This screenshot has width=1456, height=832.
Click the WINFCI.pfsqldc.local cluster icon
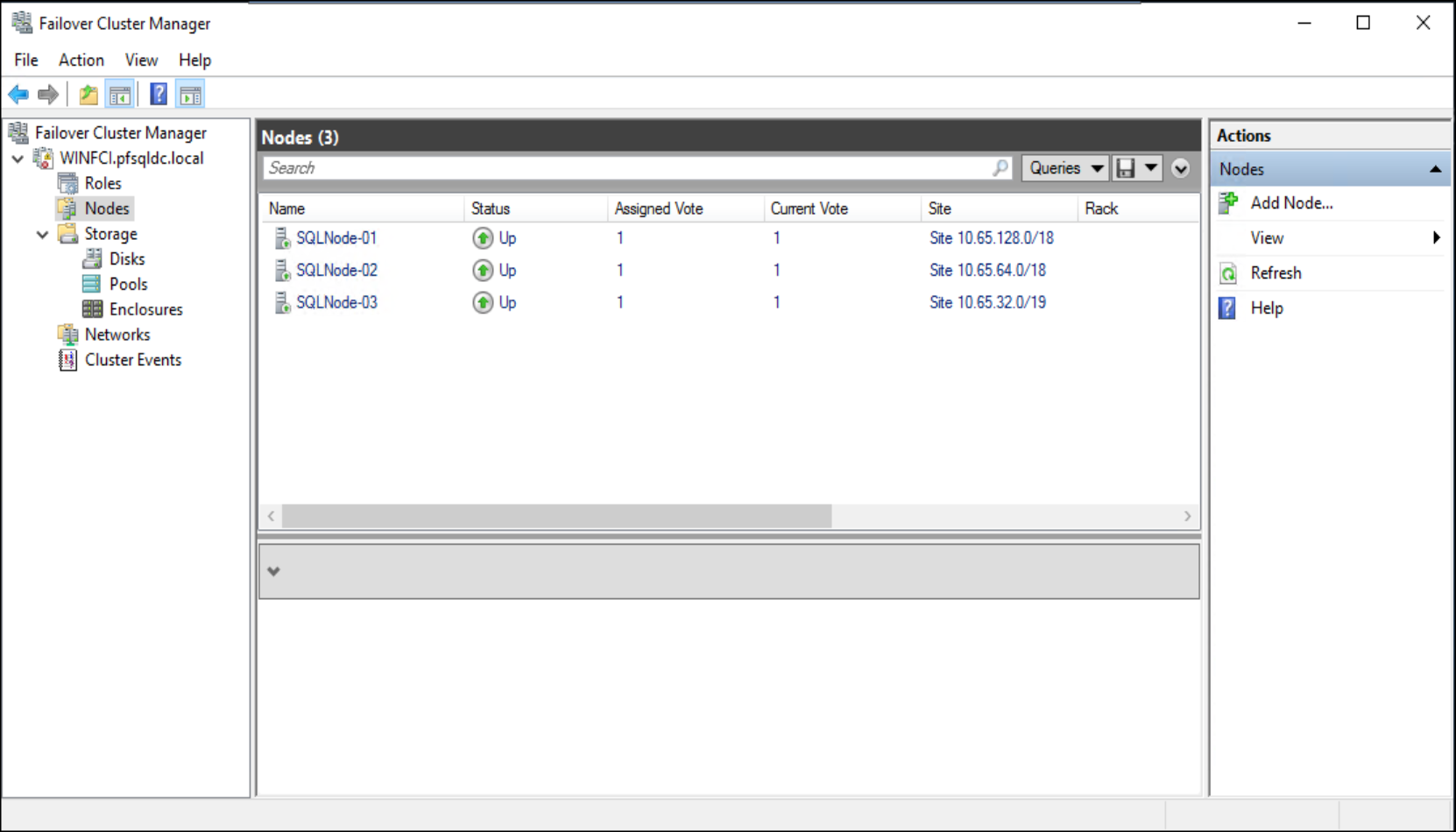[43, 159]
